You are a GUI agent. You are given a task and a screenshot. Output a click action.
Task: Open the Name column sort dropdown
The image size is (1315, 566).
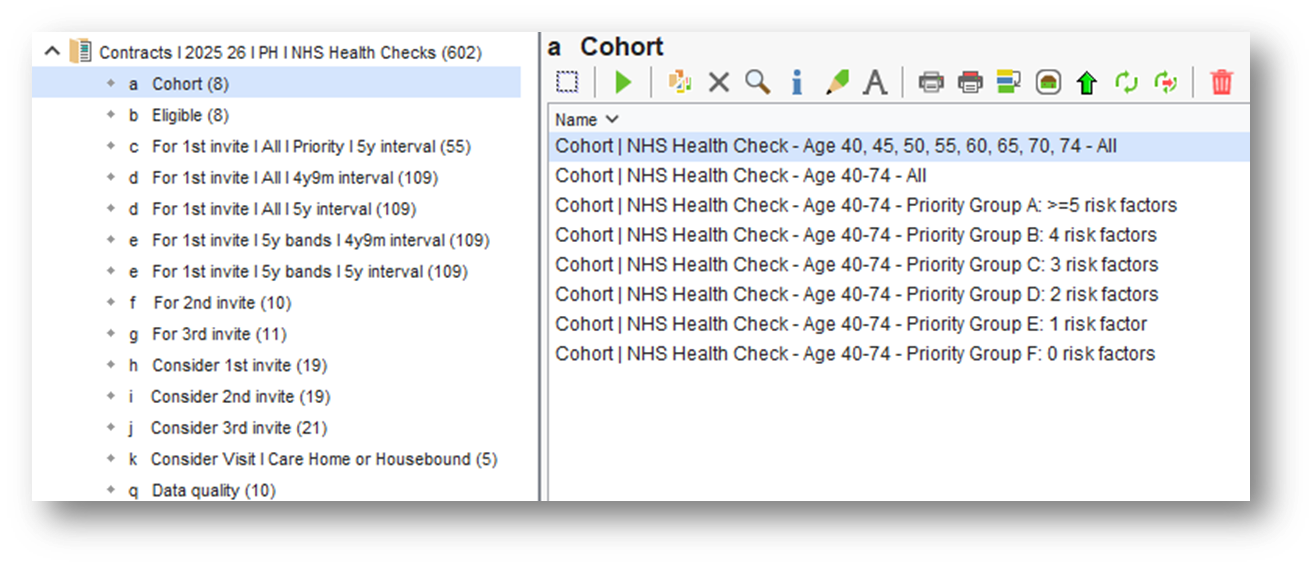(x=612, y=120)
